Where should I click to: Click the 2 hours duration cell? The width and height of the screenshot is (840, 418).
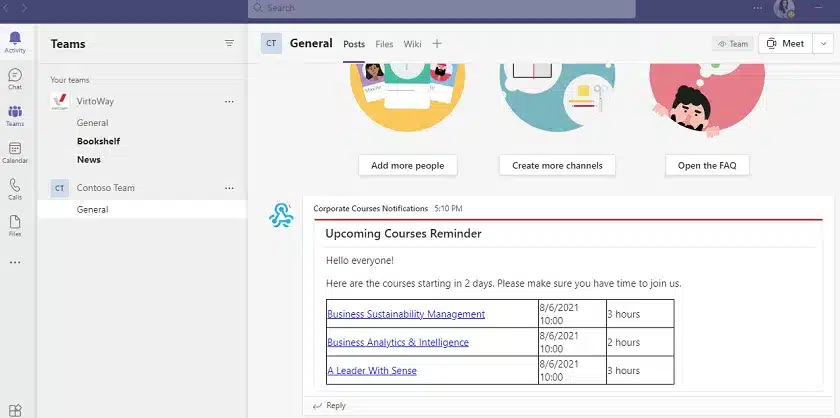click(x=640, y=342)
